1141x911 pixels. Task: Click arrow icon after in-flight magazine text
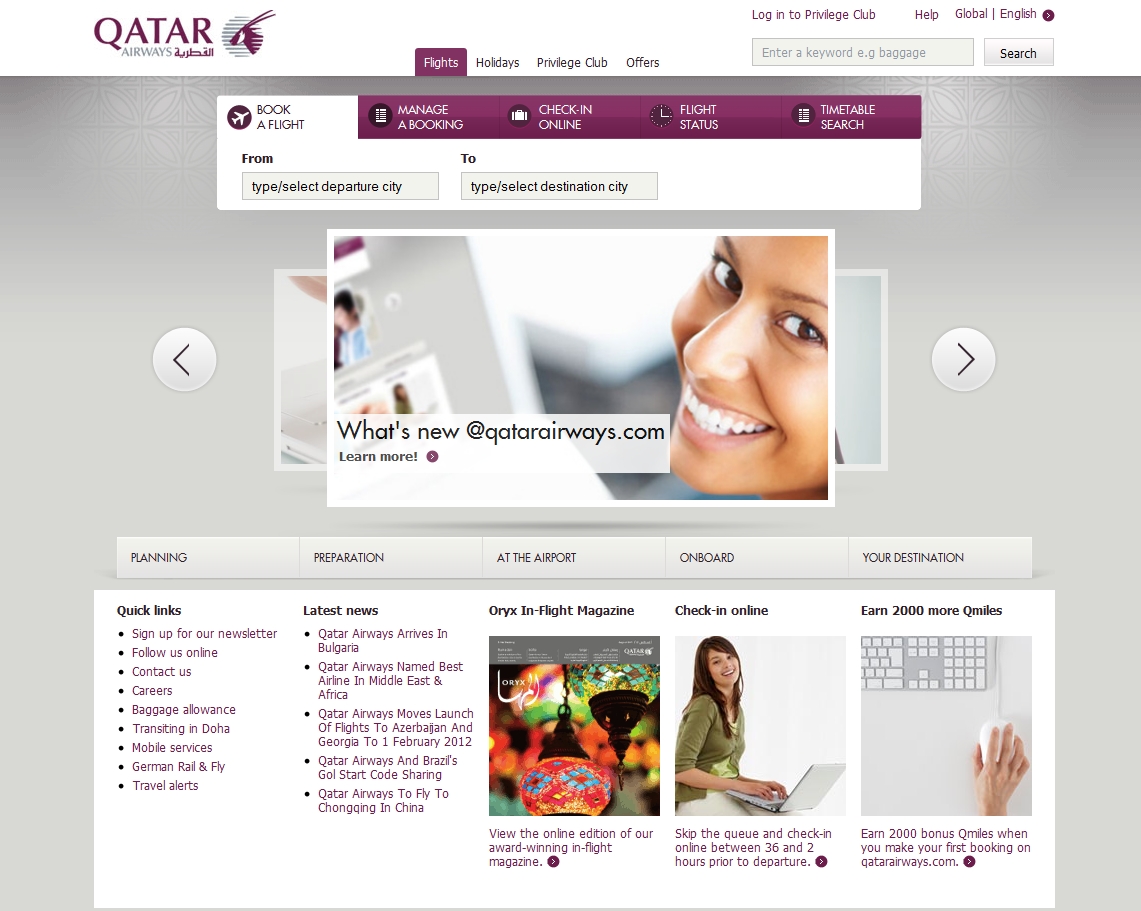click(x=554, y=862)
